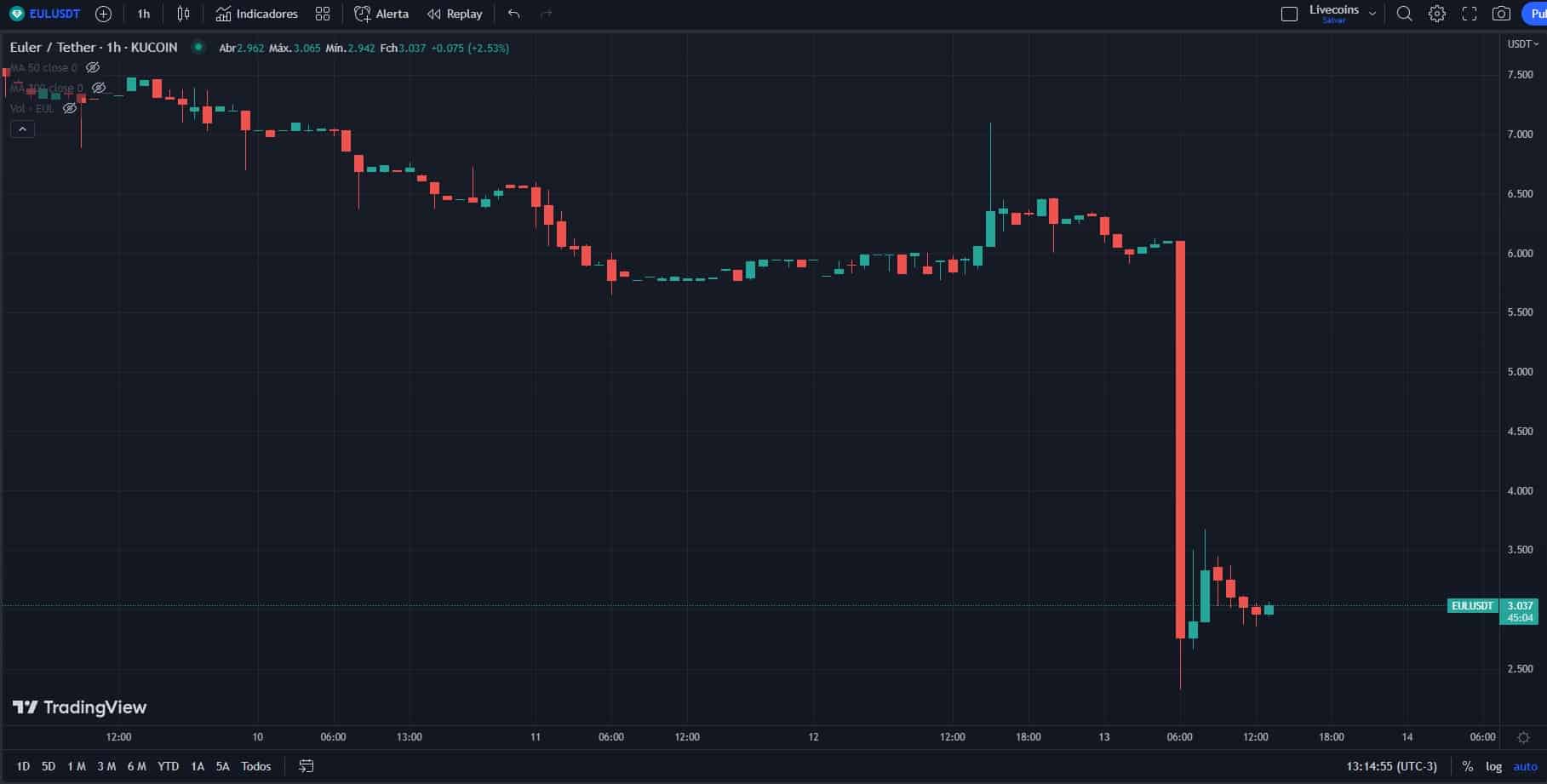
Task: Open chart settings gear icon
Action: (x=1437, y=14)
